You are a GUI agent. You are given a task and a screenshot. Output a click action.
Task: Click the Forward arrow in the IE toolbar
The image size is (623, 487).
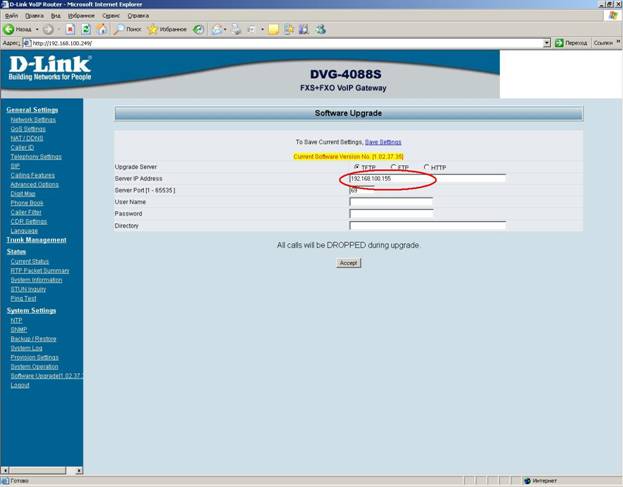pyautogui.click(x=48, y=29)
